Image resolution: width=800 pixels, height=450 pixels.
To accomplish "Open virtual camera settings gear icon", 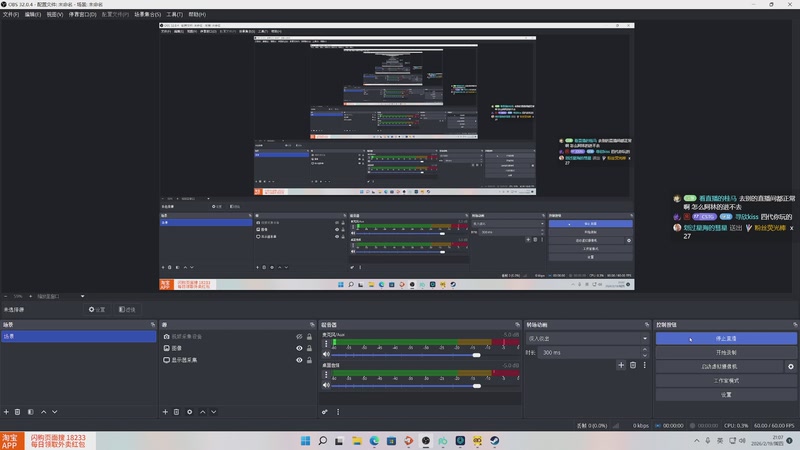I will 791,366.
